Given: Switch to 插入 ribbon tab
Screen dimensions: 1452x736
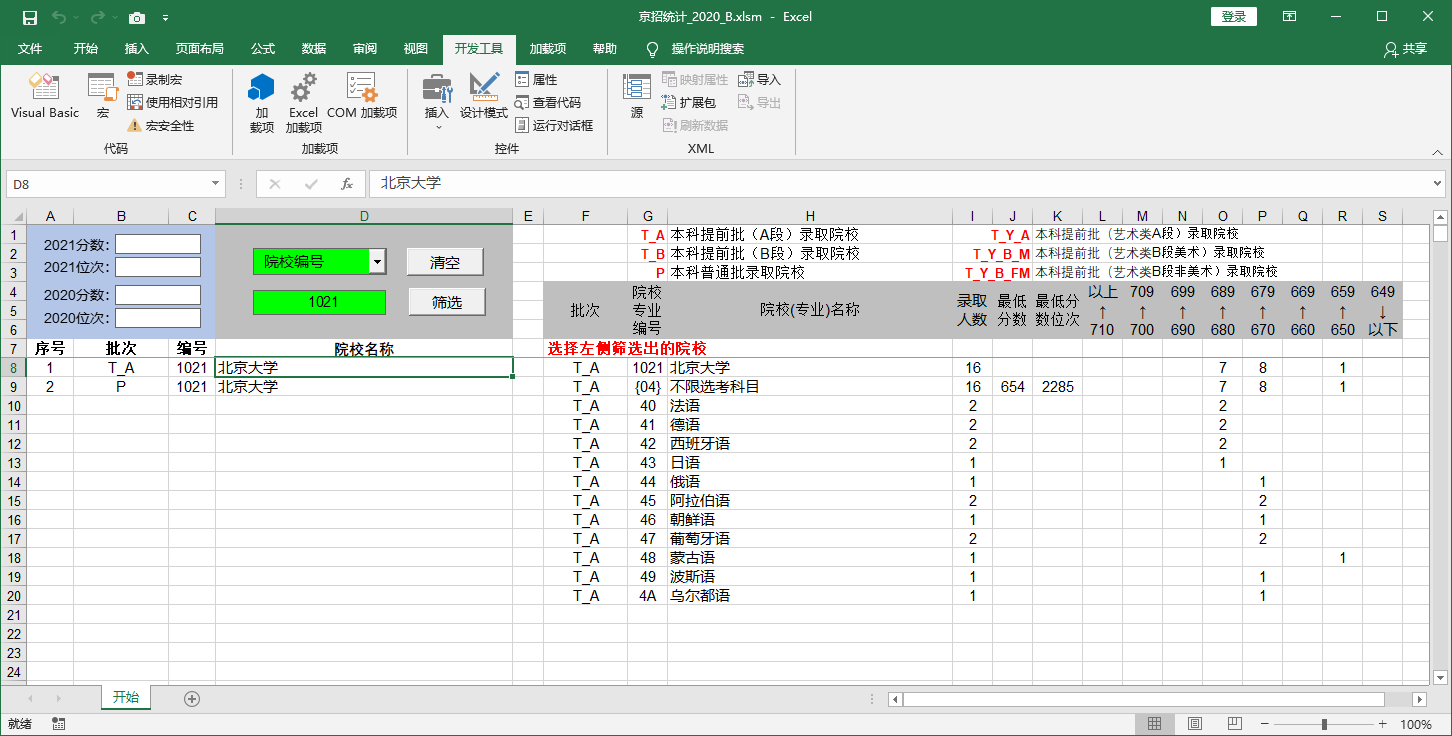Looking at the screenshot, I should 137,48.
